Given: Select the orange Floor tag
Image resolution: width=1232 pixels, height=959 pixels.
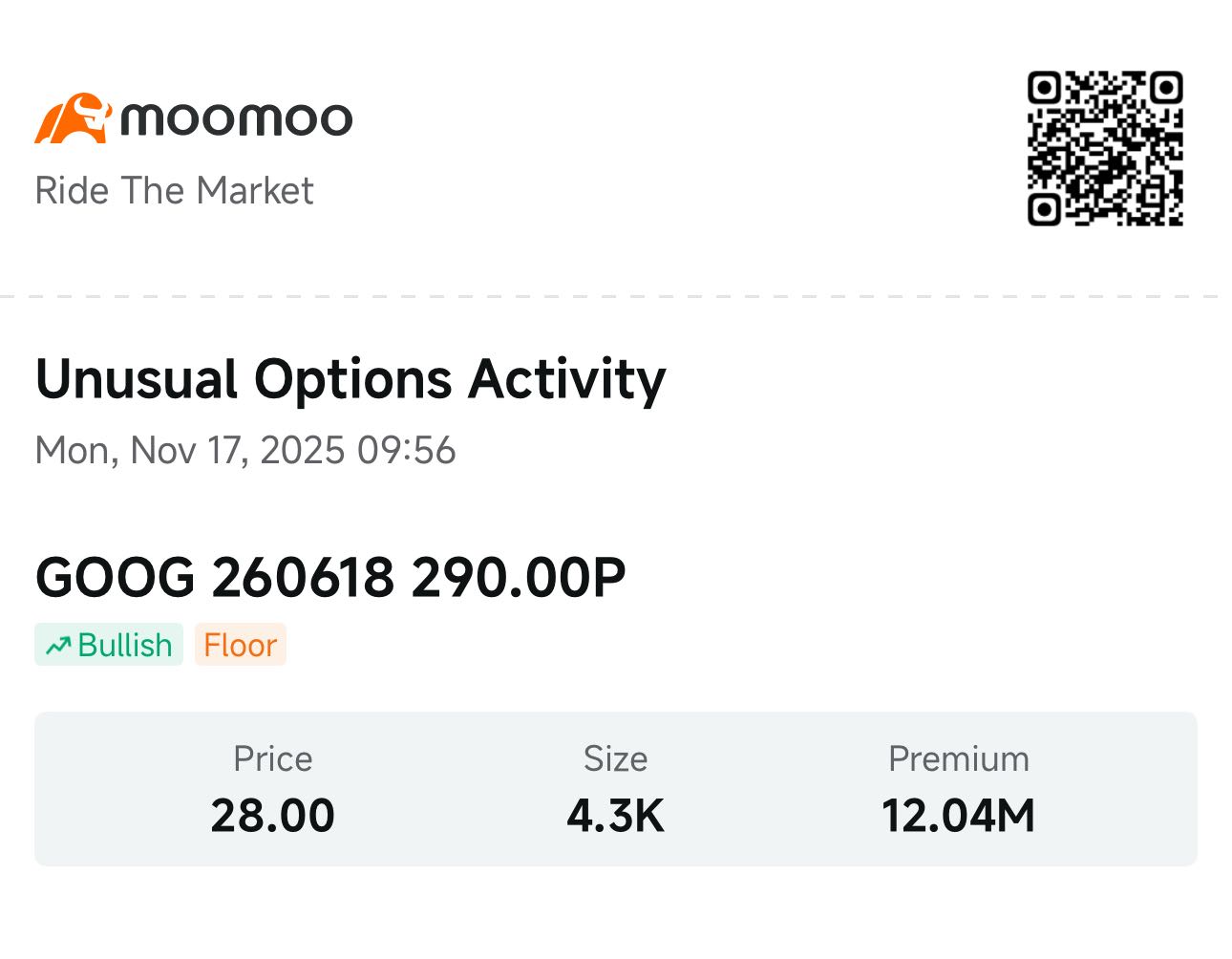Looking at the screenshot, I should pyautogui.click(x=241, y=645).
